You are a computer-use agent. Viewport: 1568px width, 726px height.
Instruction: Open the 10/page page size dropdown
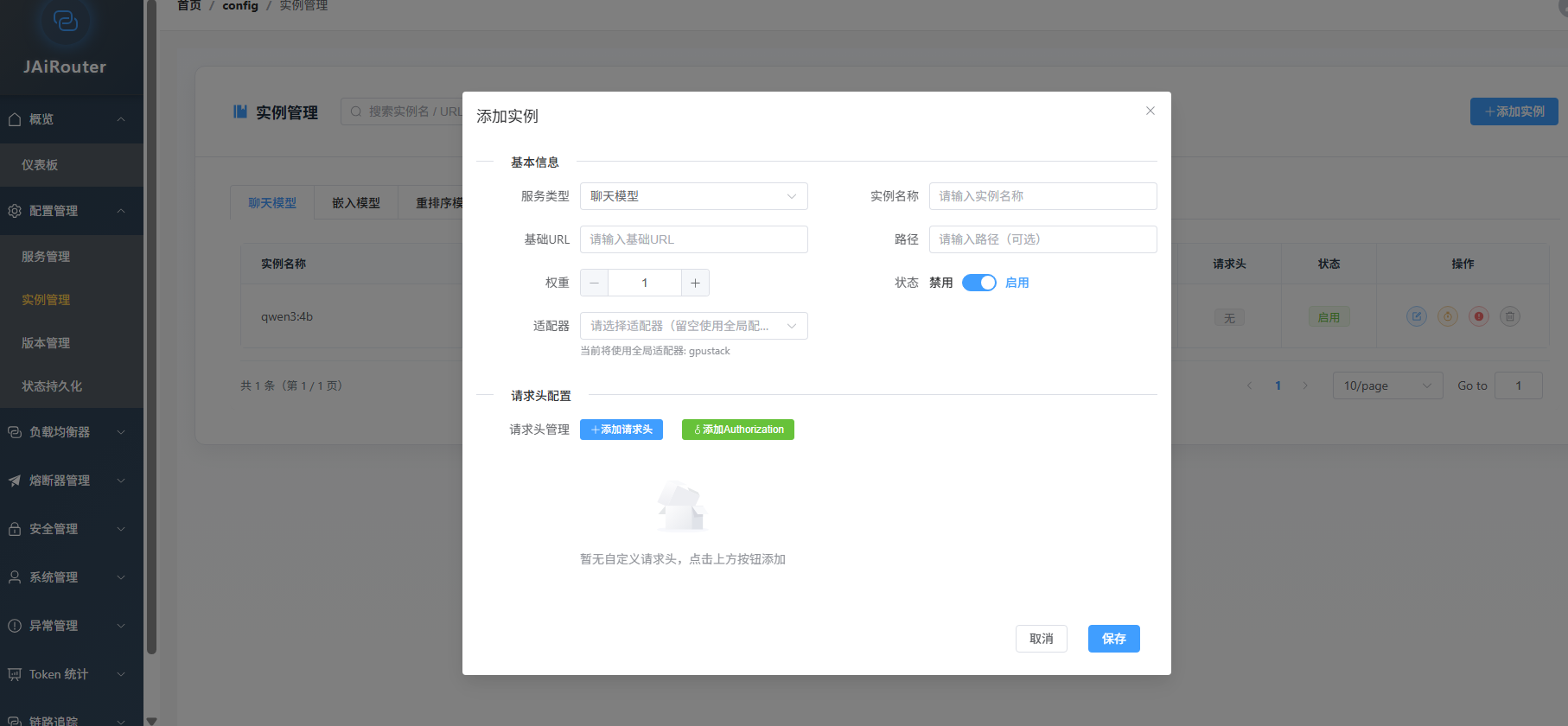coord(1388,385)
